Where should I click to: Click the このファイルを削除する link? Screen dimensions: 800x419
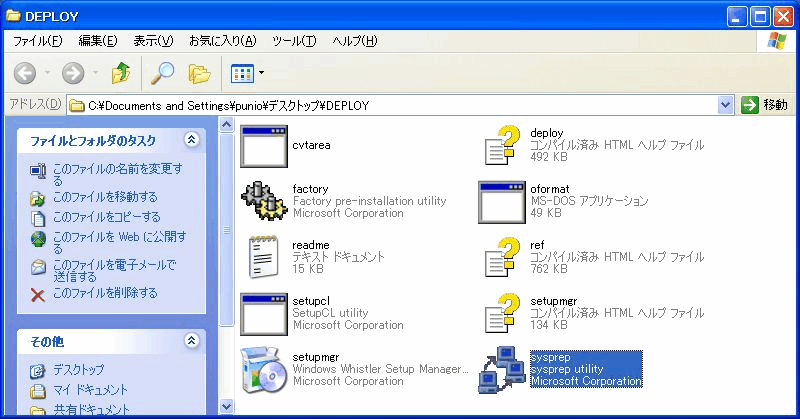105,293
